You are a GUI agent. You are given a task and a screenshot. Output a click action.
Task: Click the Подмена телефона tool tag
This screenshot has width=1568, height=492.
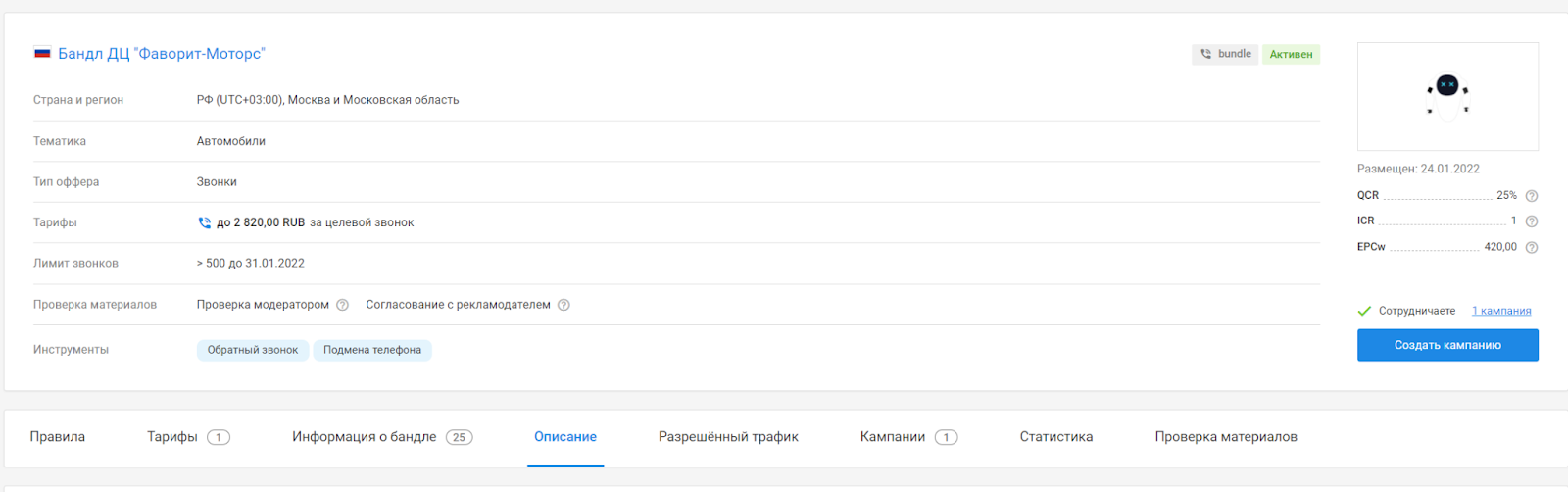[372, 350]
